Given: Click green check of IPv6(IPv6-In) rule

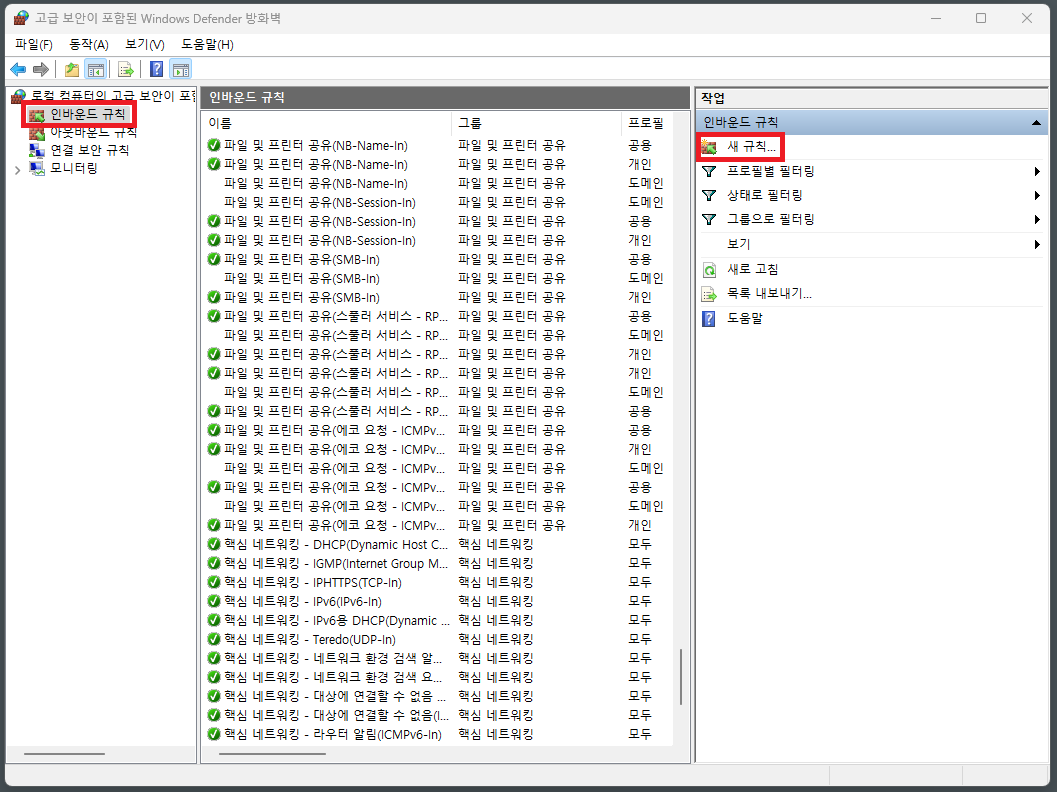Looking at the screenshot, I should 214,601.
